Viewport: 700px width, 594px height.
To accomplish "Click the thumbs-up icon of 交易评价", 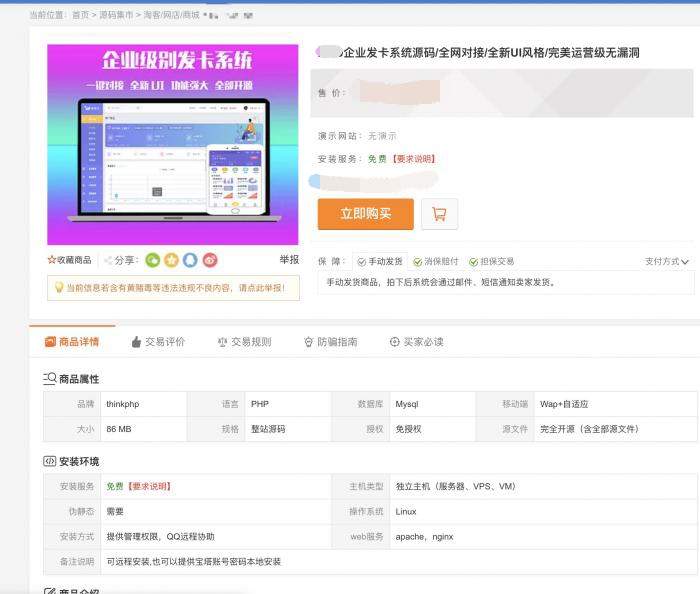I will (x=136, y=342).
